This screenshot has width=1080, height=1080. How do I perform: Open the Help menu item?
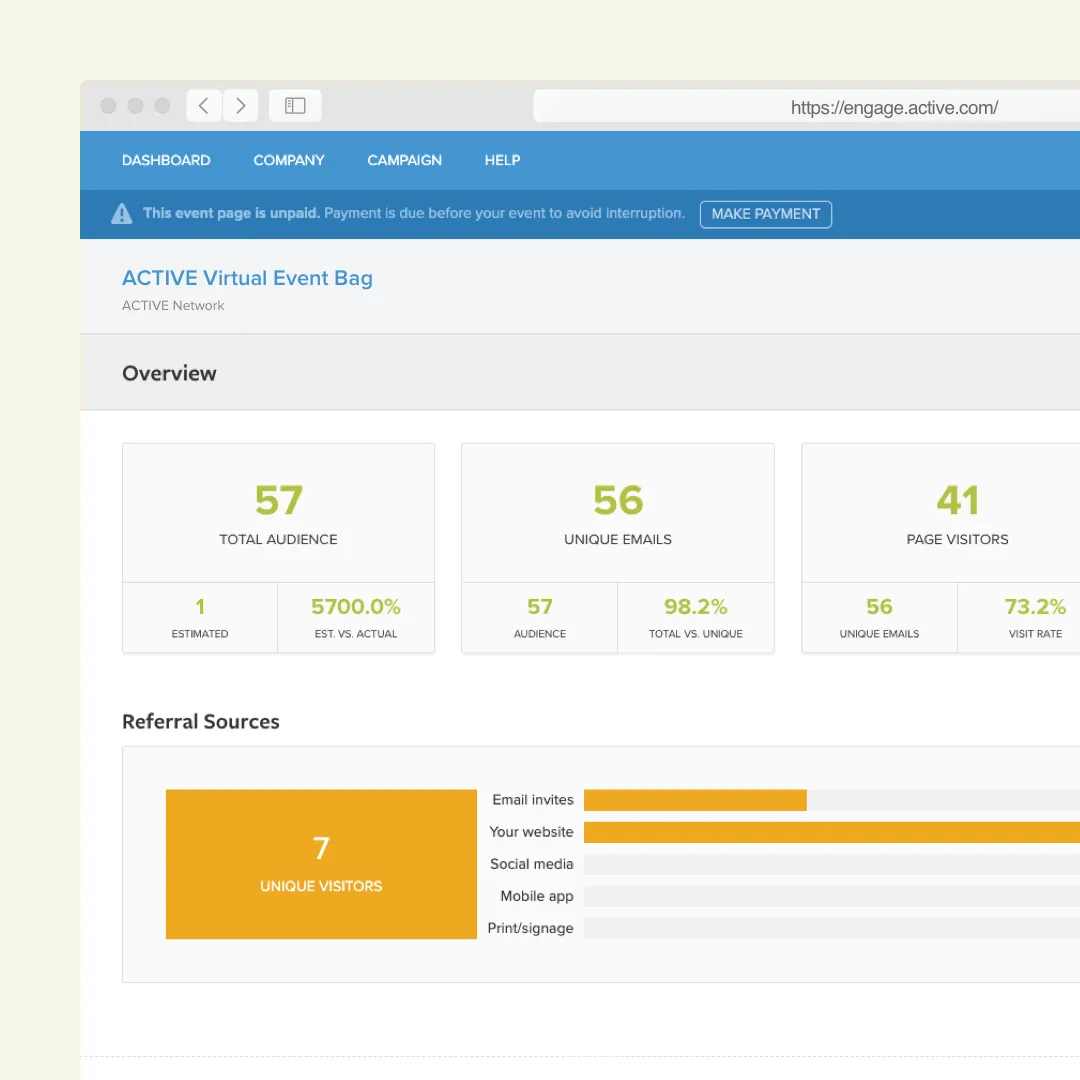[x=502, y=160]
